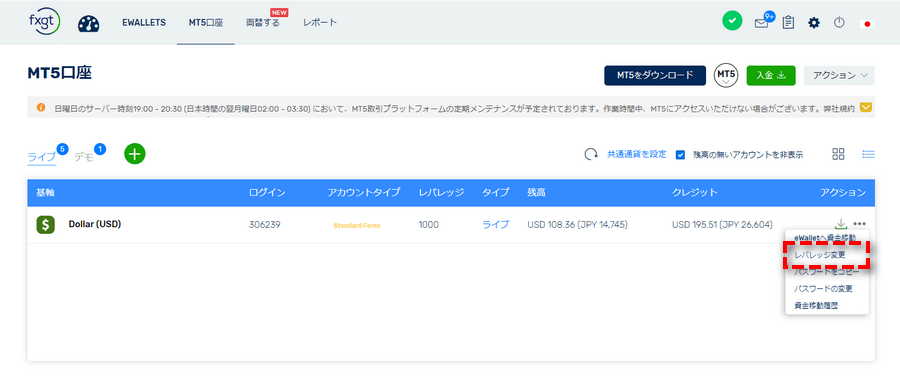
Task: Open the three-dot menu in Dollar row
Action: coord(859,224)
